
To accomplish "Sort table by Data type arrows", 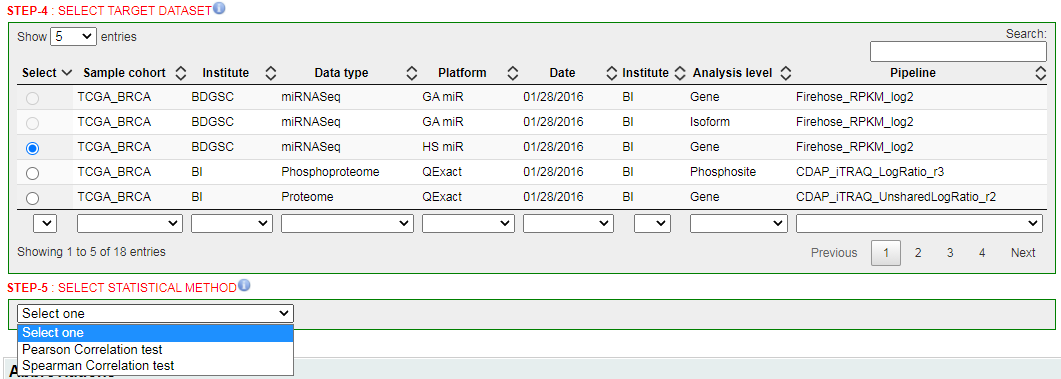I will coord(411,73).
